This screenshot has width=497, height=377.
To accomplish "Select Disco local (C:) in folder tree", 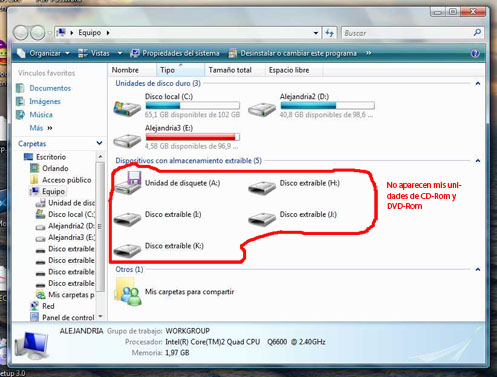I will click(71, 214).
